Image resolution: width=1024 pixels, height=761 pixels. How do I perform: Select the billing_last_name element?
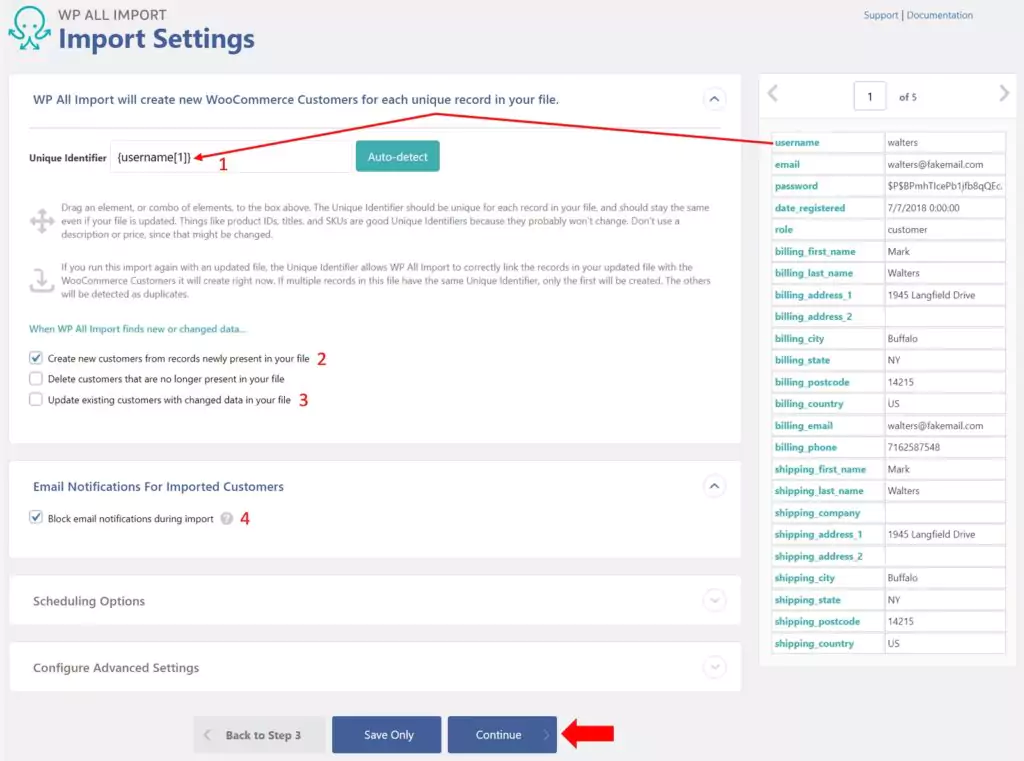[814, 273]
